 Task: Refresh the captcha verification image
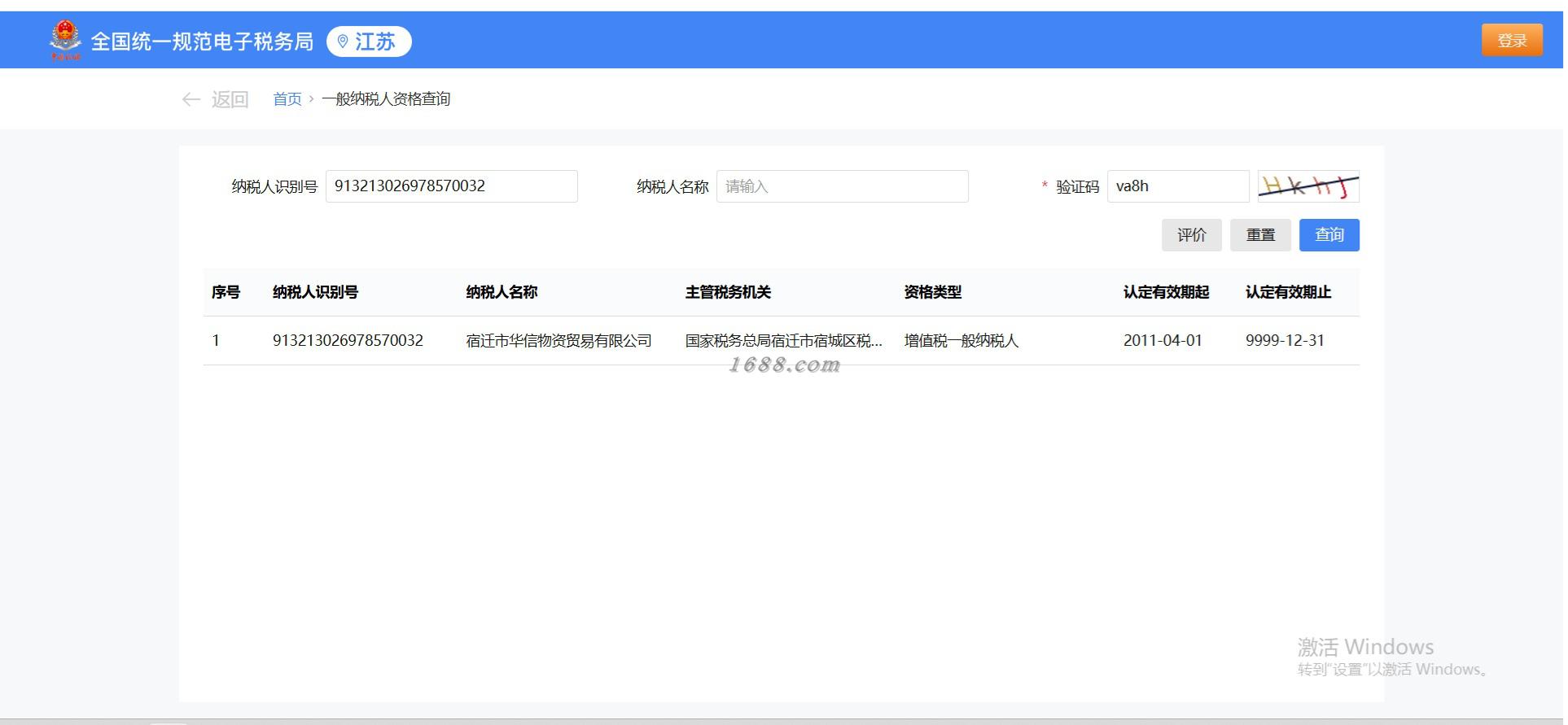(x=1308, y=186)
